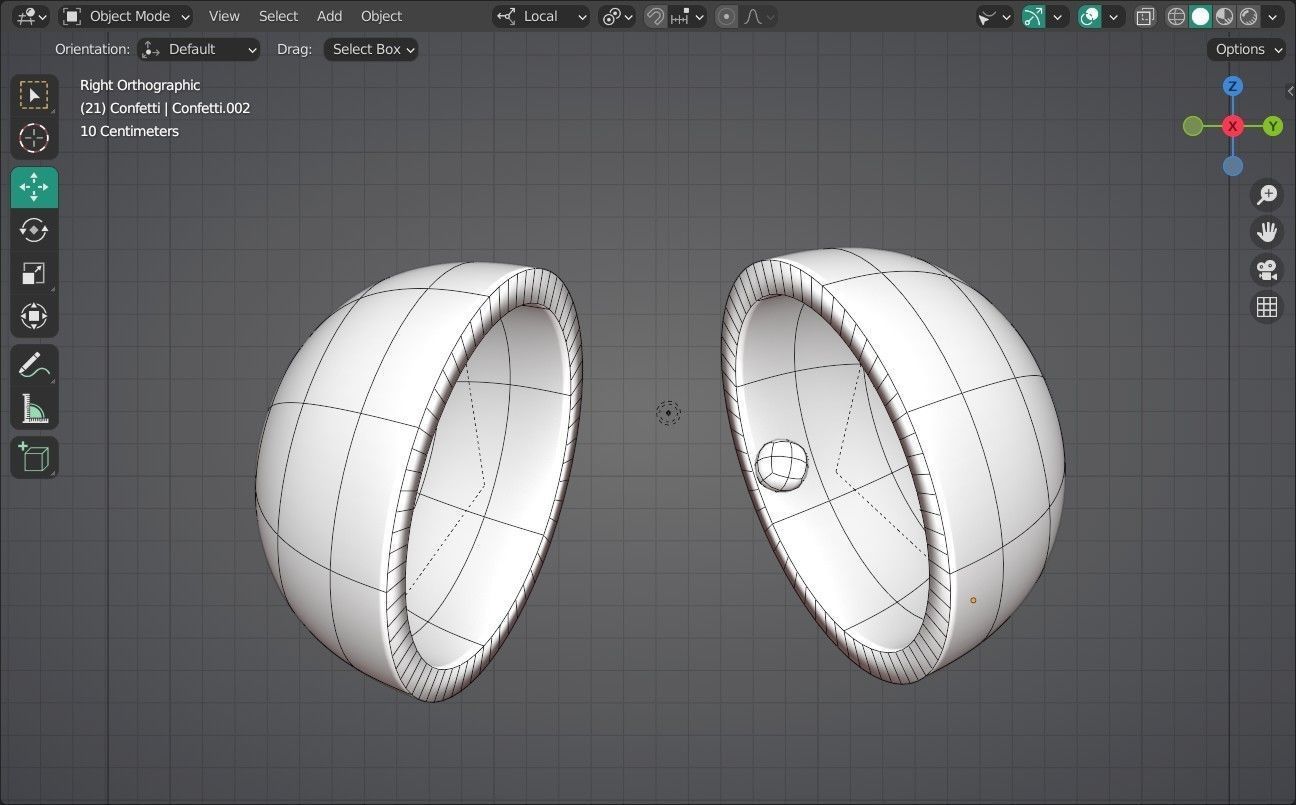Image resolution: width=1296 pixels, height=805 pixels.
Task: Click the Zoom viewport magnifier icon
Action: point(1267,195)
